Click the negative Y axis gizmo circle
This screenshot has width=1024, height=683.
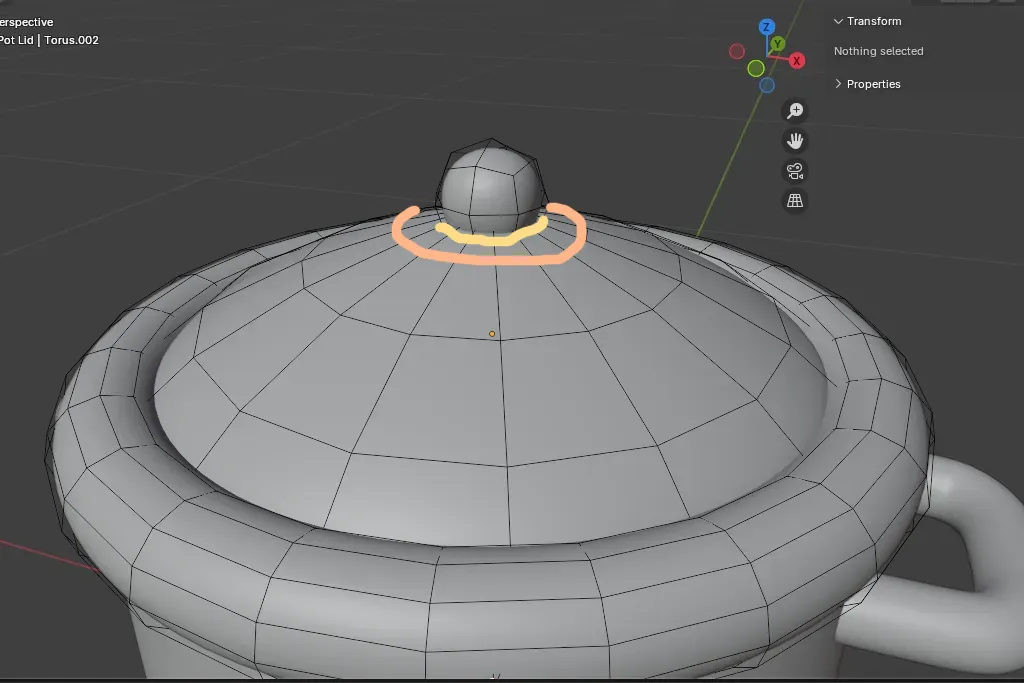pyautogui.click(x=756, y=68)
